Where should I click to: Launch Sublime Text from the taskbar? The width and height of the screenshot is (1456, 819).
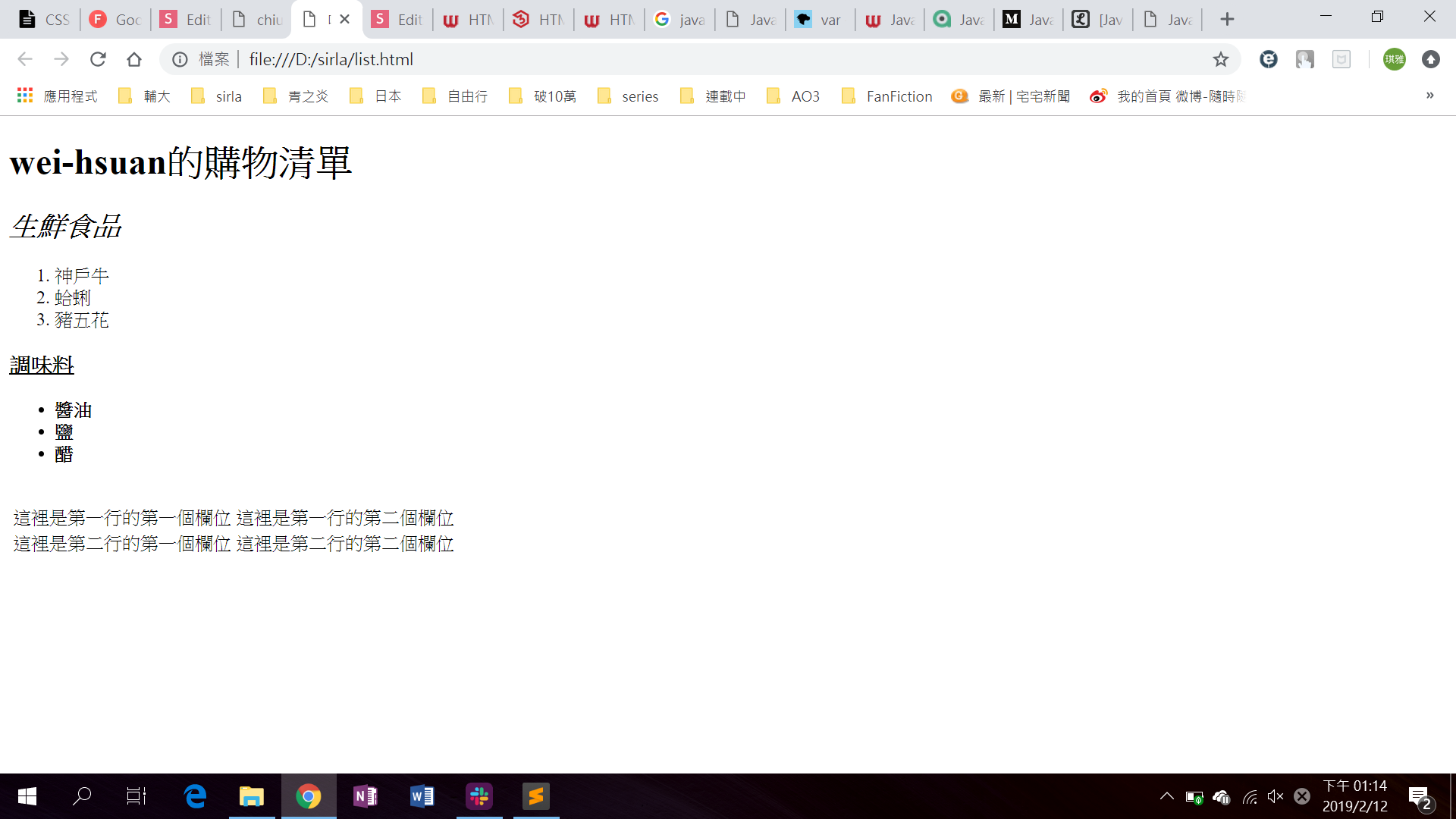coord(536,796)
